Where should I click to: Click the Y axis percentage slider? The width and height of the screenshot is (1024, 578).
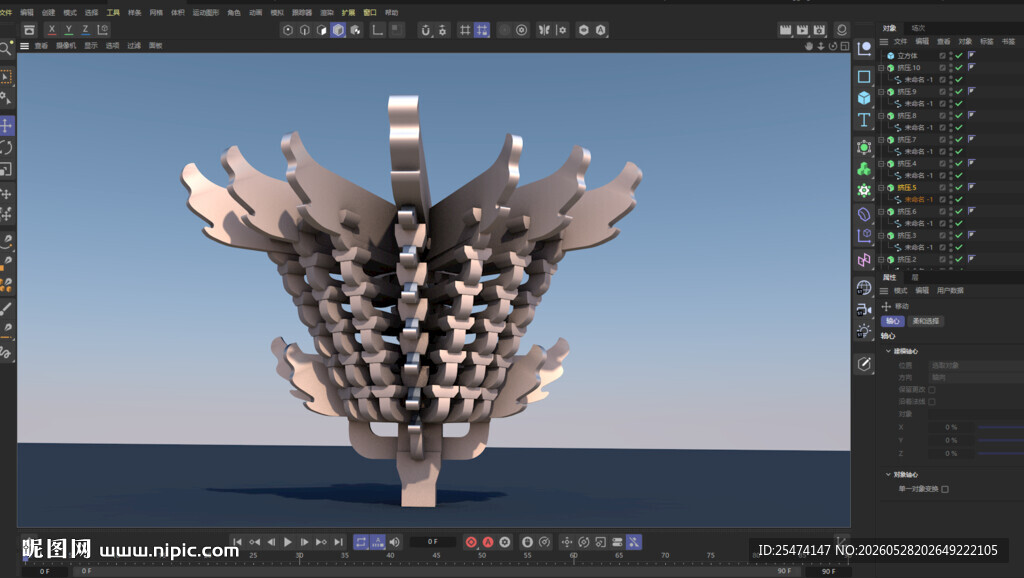(x=1000, y=440)
